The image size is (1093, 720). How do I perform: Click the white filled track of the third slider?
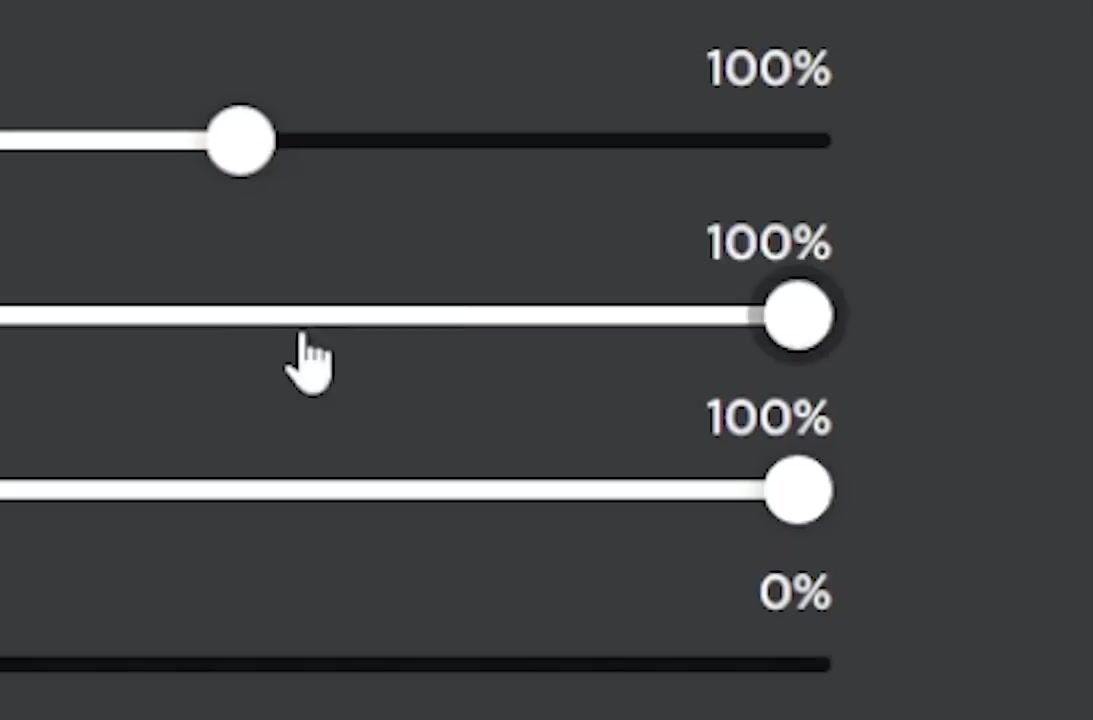pyautogui.click(x=382, y=490)
